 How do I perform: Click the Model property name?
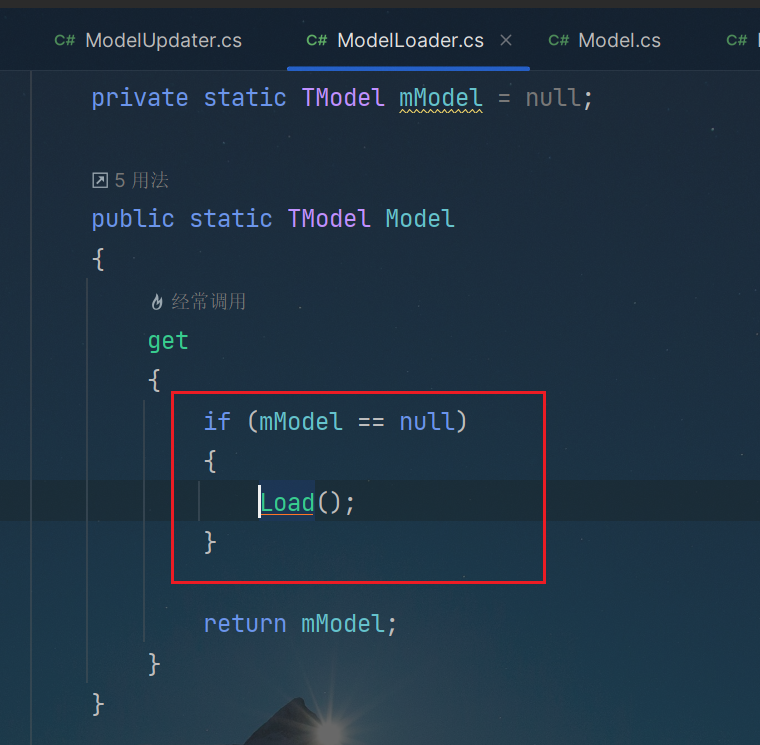coord(420,219)
